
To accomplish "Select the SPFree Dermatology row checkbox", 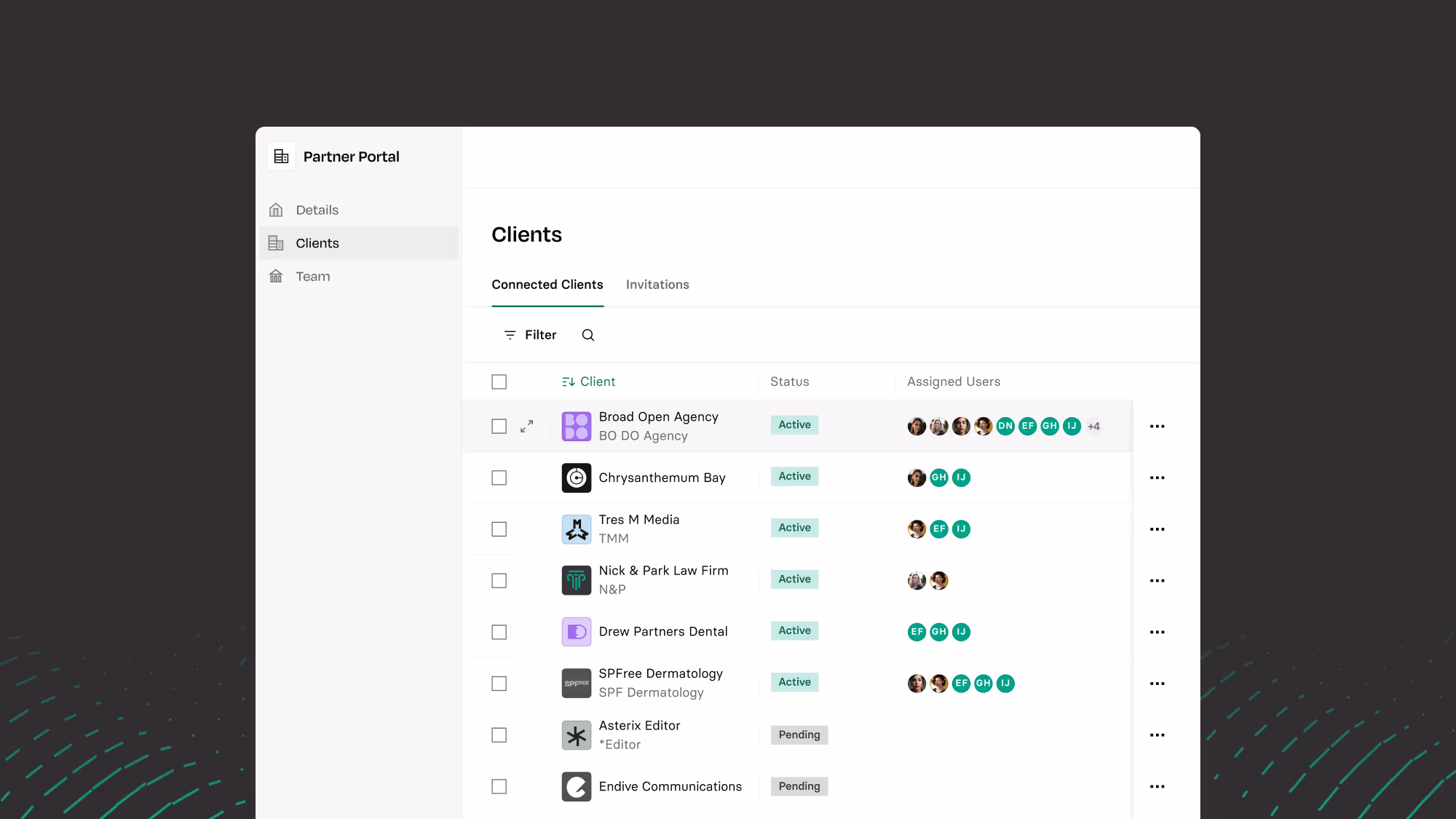I will [499, 684].
